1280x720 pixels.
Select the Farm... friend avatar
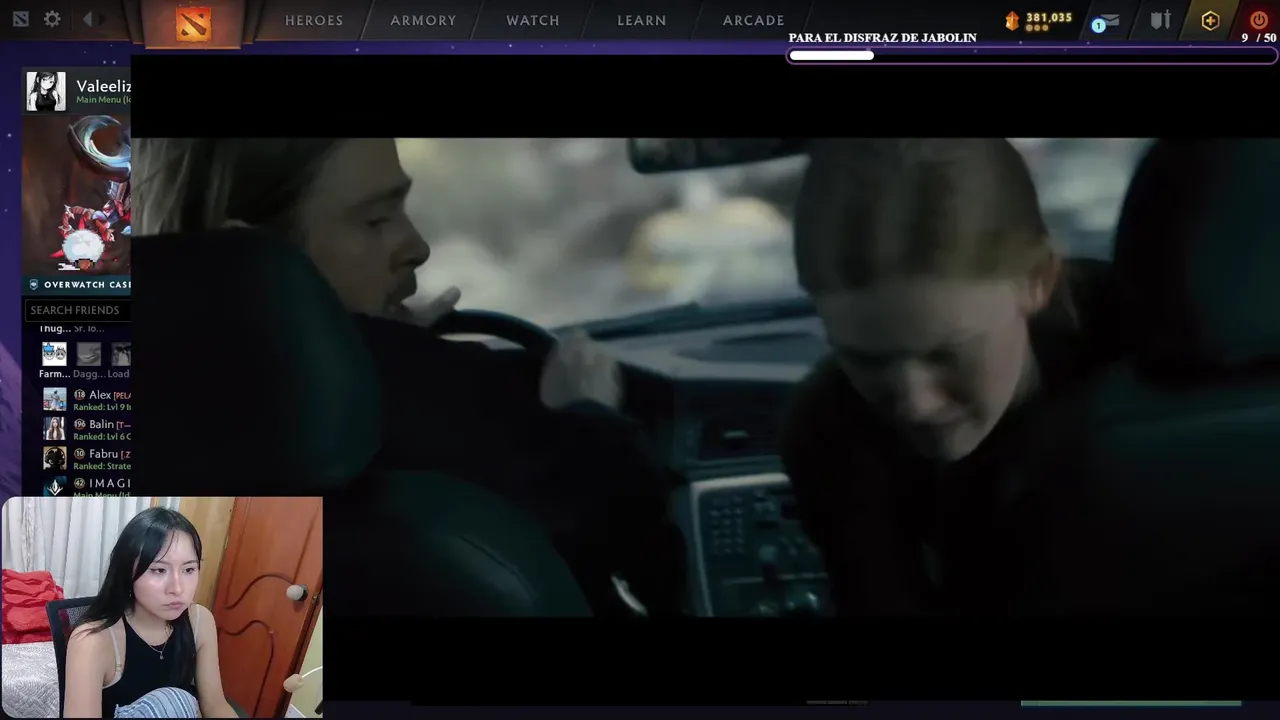(x=54, y=354)
